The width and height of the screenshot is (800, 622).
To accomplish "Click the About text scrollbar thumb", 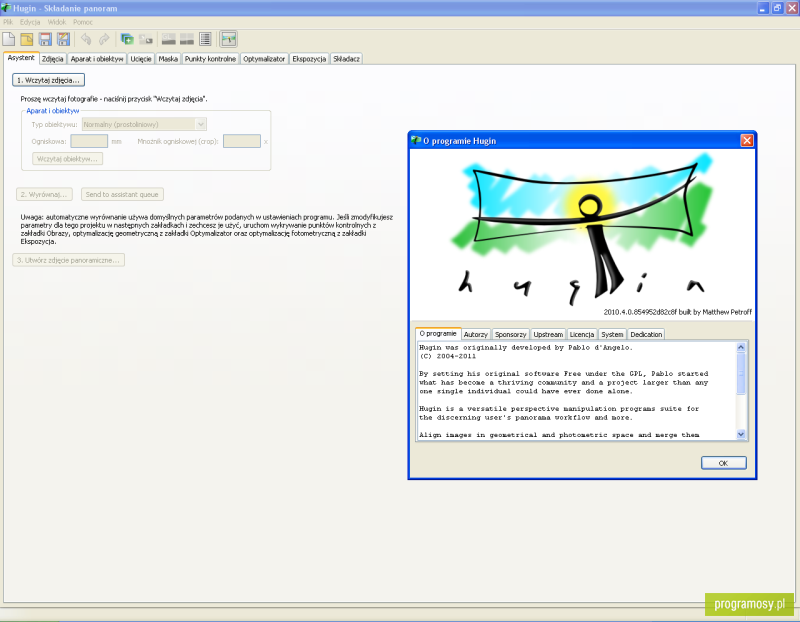I will [741, 373].
